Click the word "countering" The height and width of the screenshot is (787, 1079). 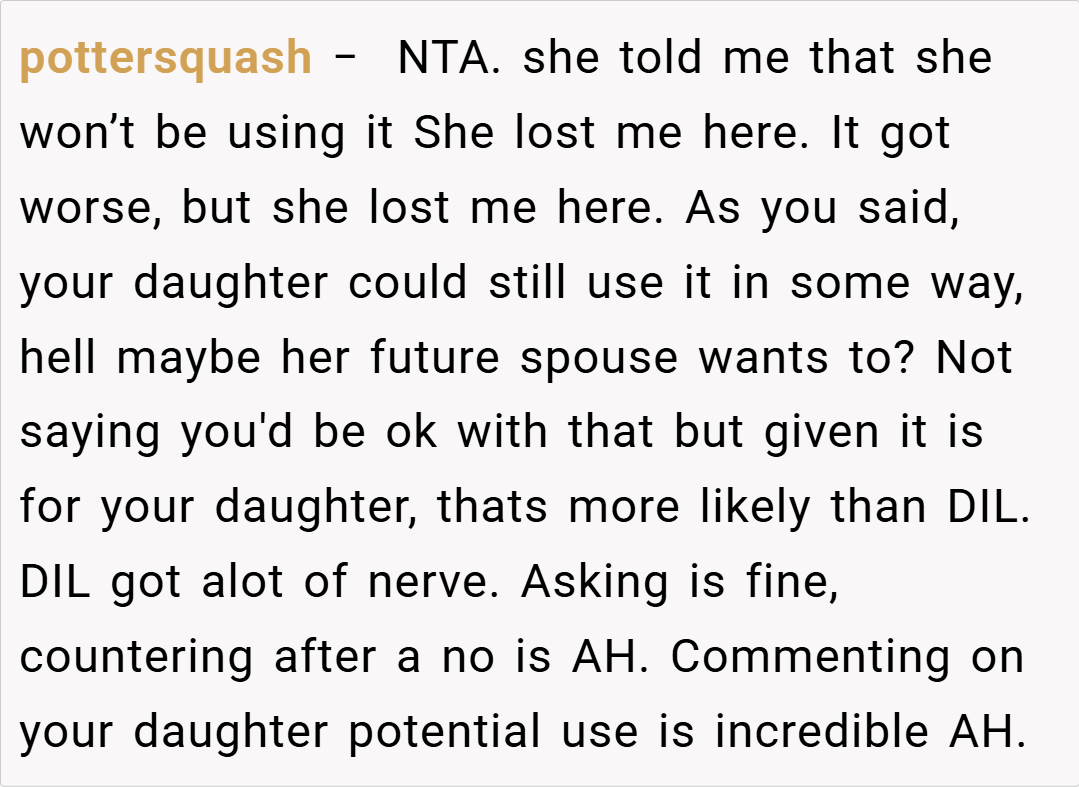[136, 658]
